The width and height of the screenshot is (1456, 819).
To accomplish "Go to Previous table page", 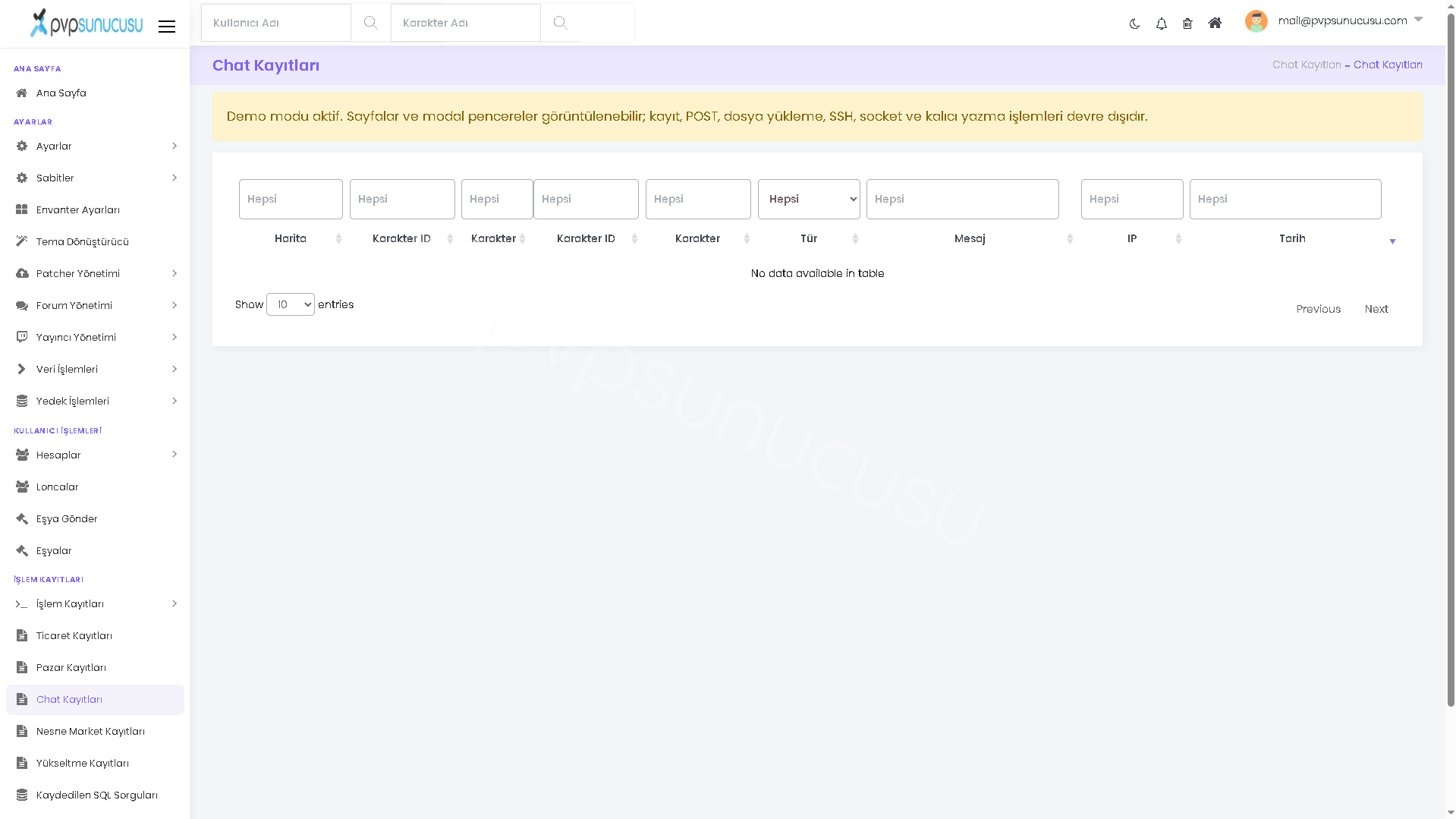I will point(1318,309).
